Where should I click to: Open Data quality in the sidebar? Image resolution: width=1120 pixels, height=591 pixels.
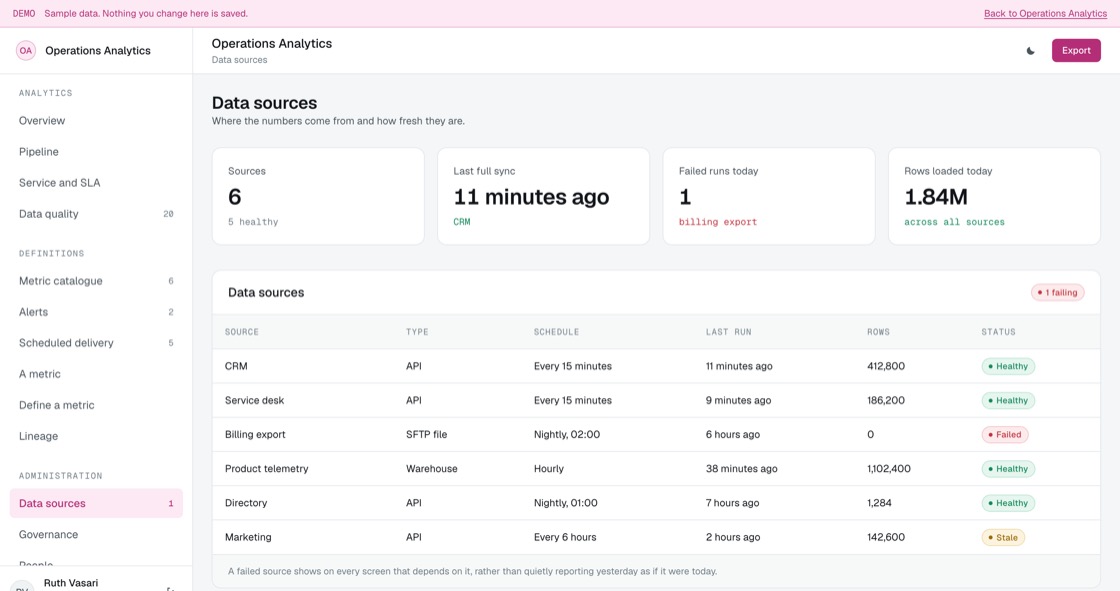(96, 214)
